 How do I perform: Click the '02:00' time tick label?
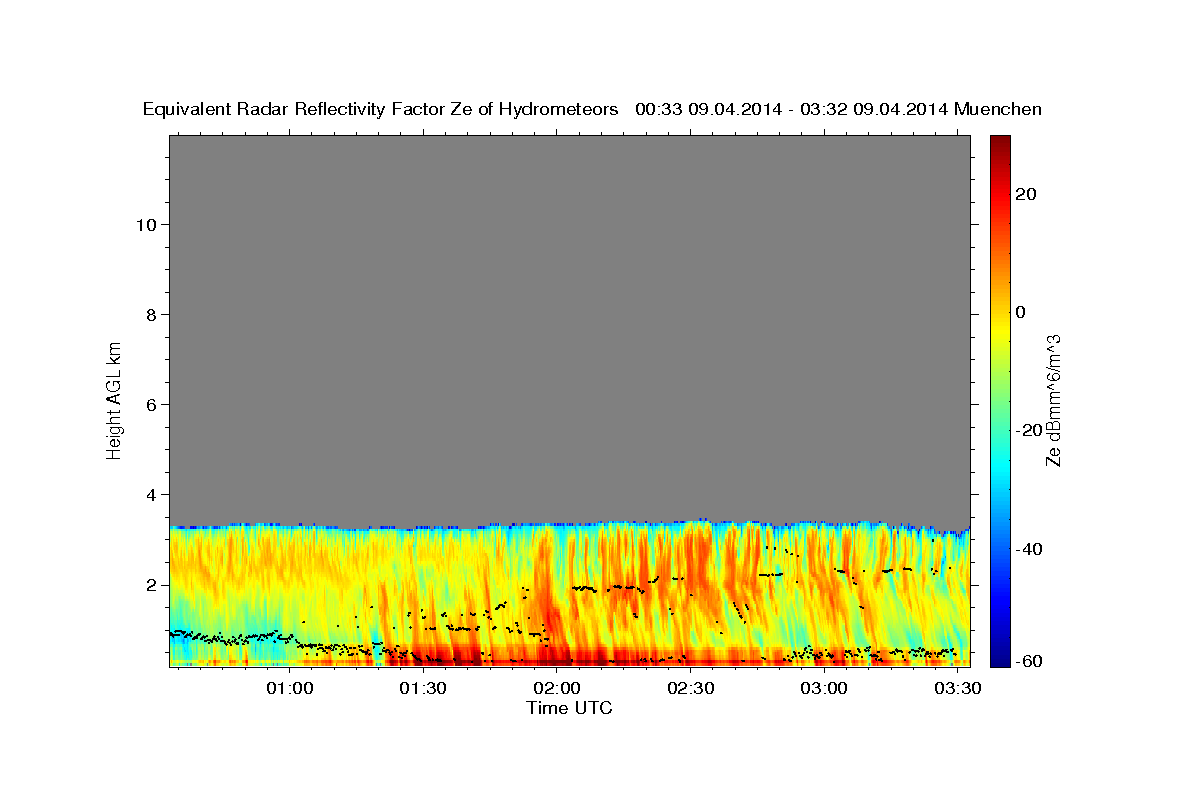coord(557,688)
